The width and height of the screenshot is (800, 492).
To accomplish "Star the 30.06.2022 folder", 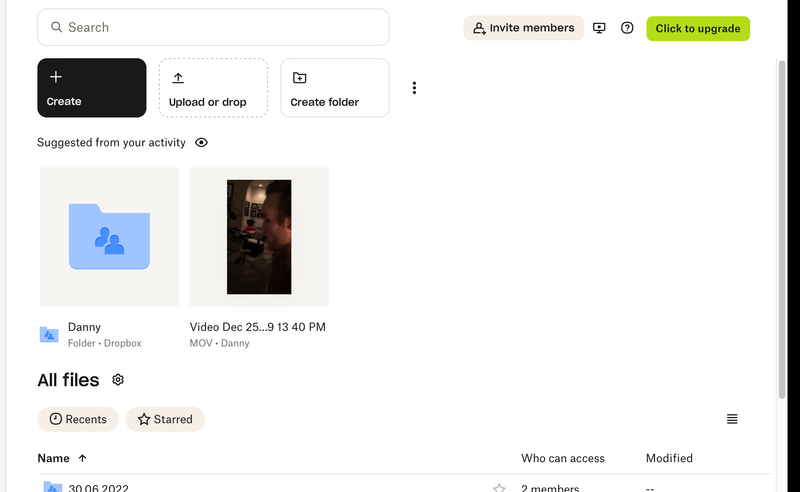I will [x=499, y=488].
